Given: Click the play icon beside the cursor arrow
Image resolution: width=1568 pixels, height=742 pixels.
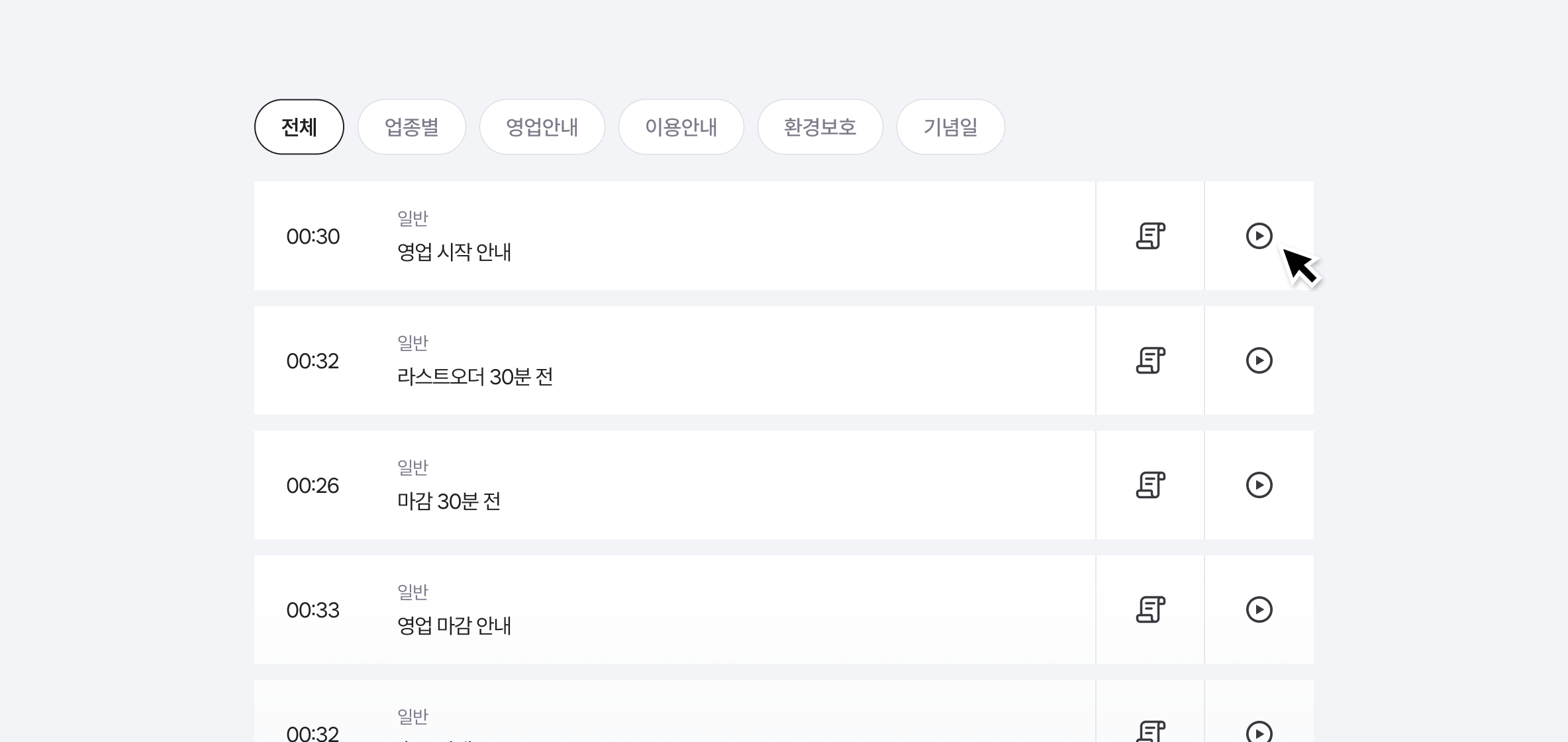Looking at the screenshot, I should pyautogui.click(x=1259, y=236).
